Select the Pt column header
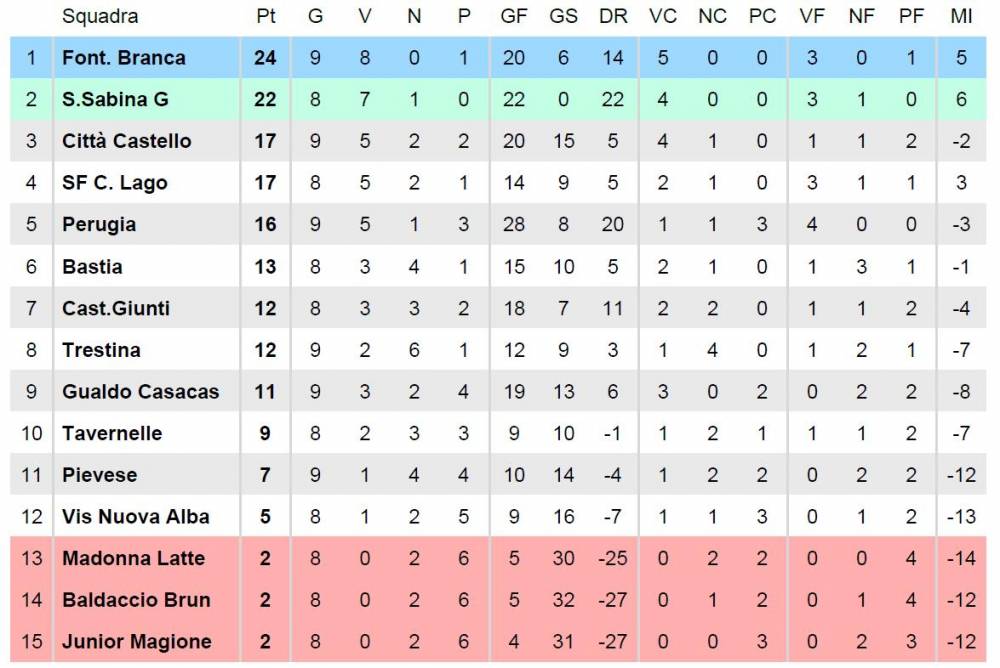The image size is (1000, 668). [x=265, y=17]
